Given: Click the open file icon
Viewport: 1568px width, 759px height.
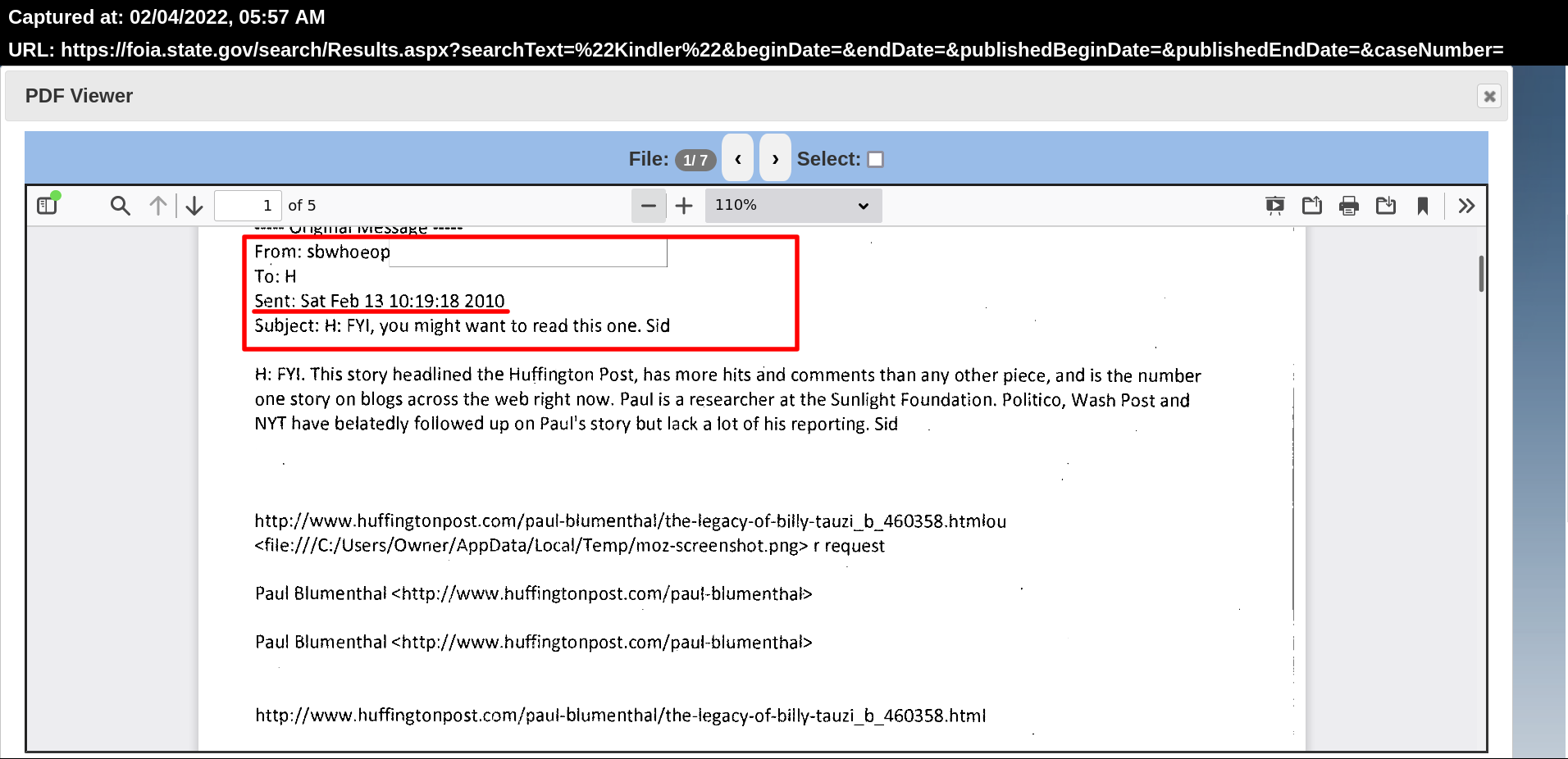Looking at the screenshot, I should coord(1312,205).
